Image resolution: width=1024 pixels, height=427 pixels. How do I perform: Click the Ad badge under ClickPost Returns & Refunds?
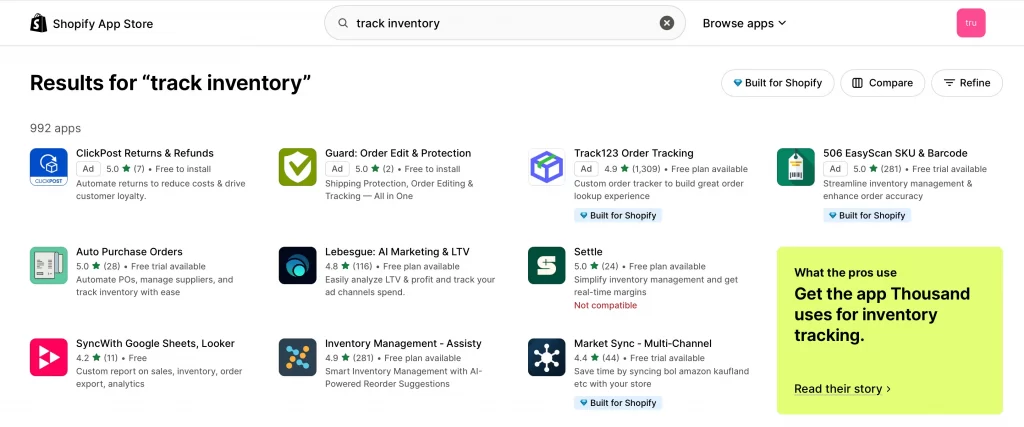(88, 169)
